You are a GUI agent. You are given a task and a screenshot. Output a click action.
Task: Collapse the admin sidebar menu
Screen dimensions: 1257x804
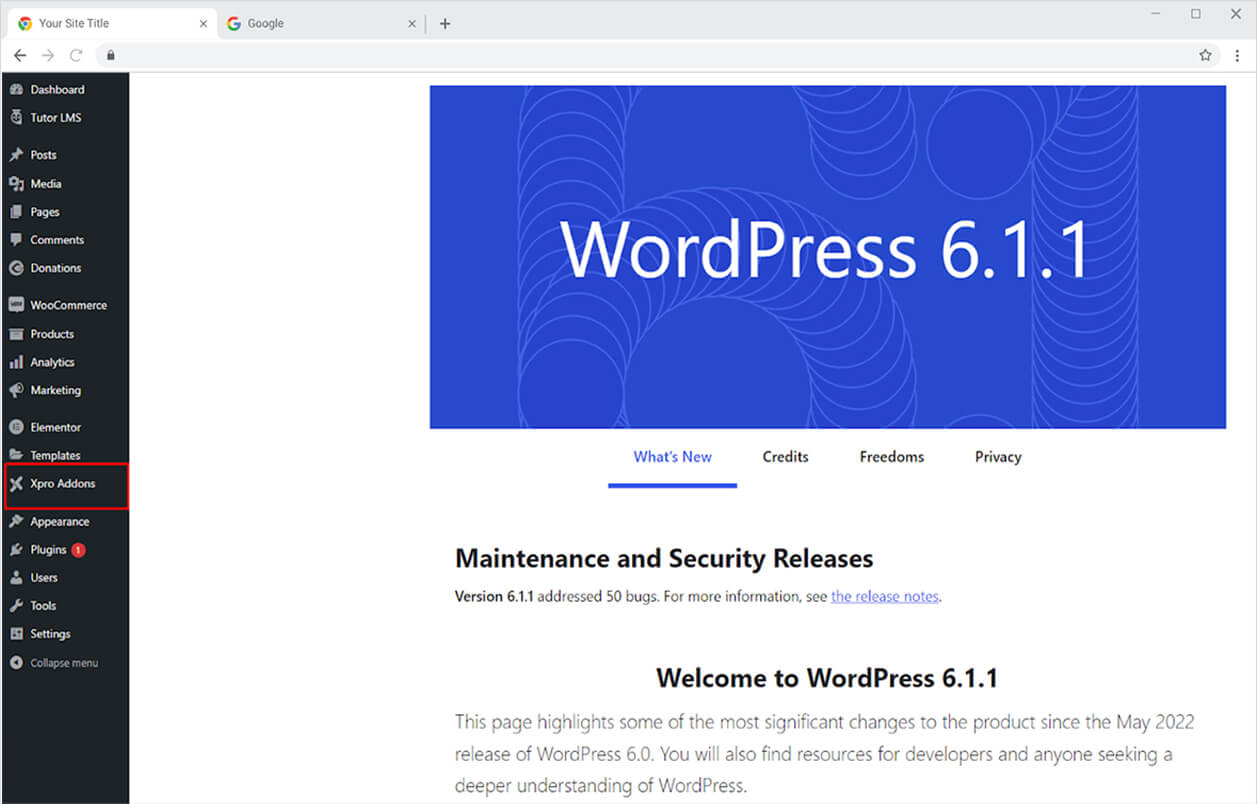coord(55,663)
